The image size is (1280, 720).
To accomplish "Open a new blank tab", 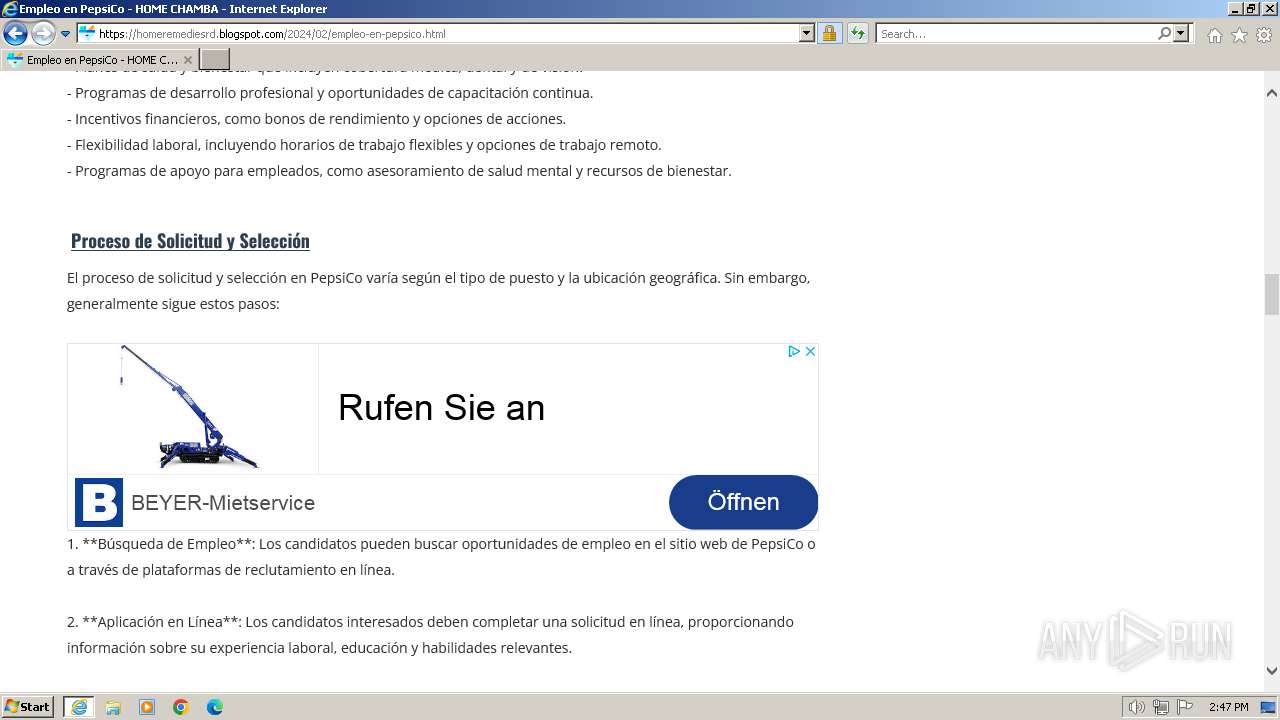I will [x=215, y=59].
